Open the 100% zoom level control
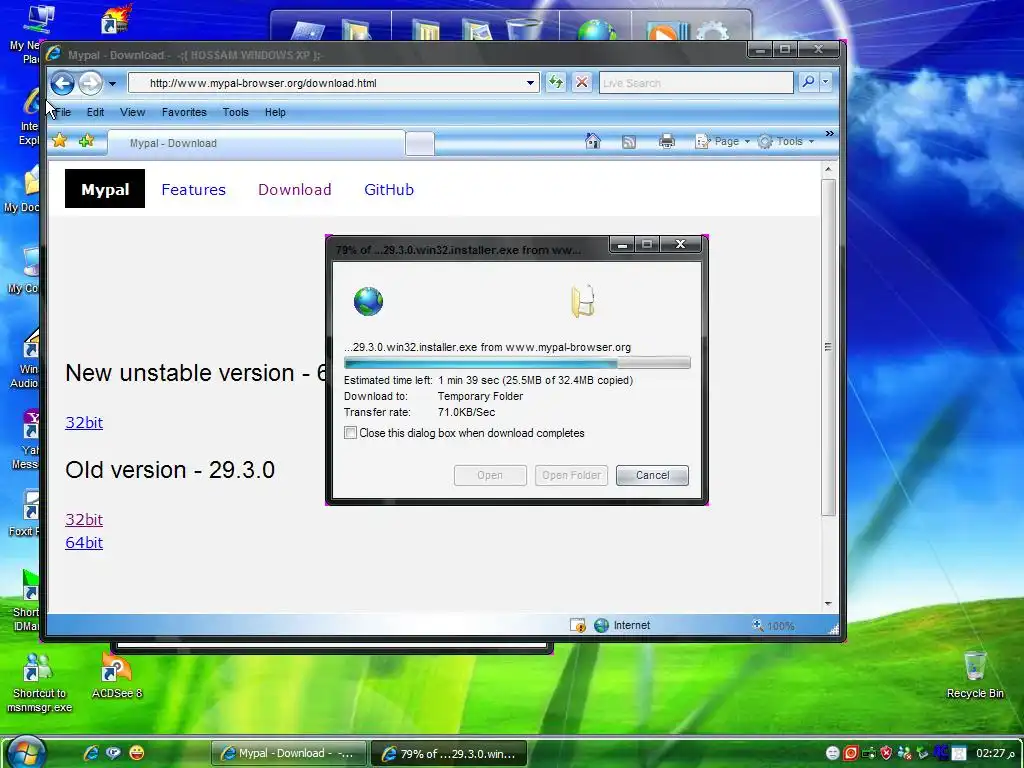1024x768 pixels. pyautogui.click(x=775, y=626)
